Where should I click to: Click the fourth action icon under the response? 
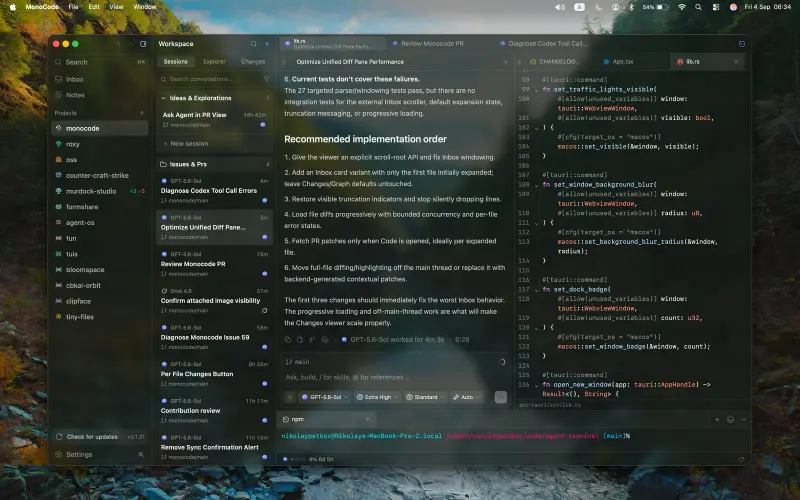pyautogui.click(x=324, y=339)
